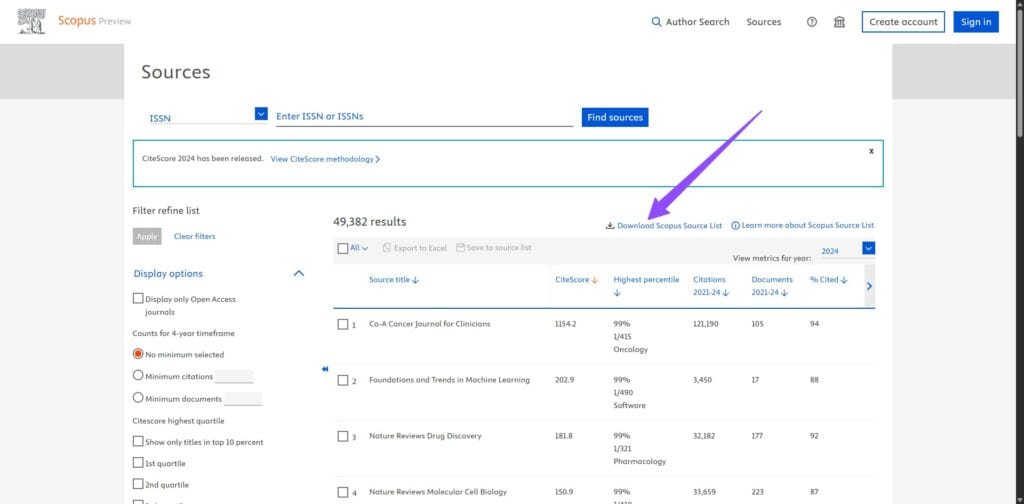Click the Minimum citations number field
Image resolution: width=1024 pixels, height=504 pixels.
point(234,376)
